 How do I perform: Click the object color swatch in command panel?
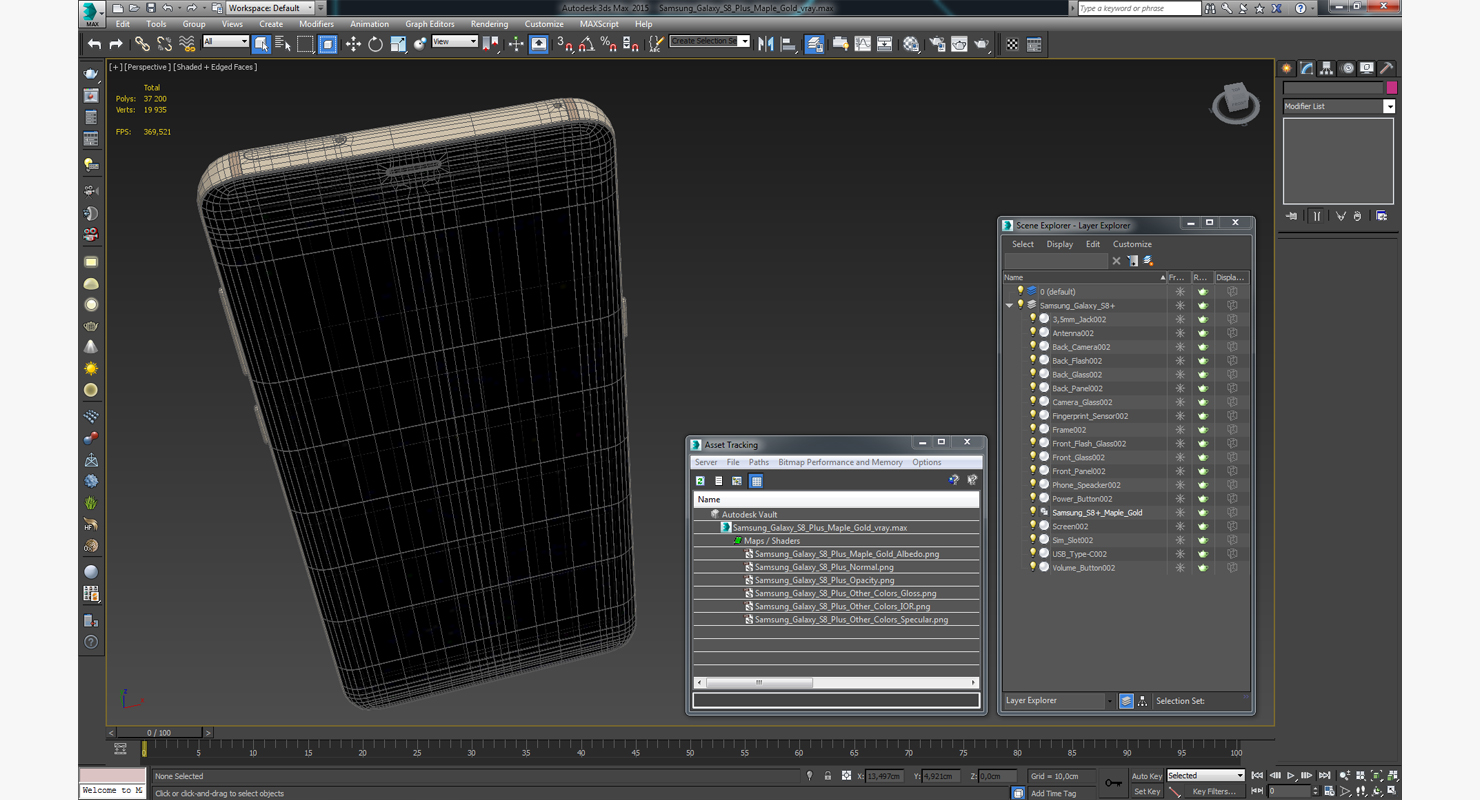[1391, 88]
